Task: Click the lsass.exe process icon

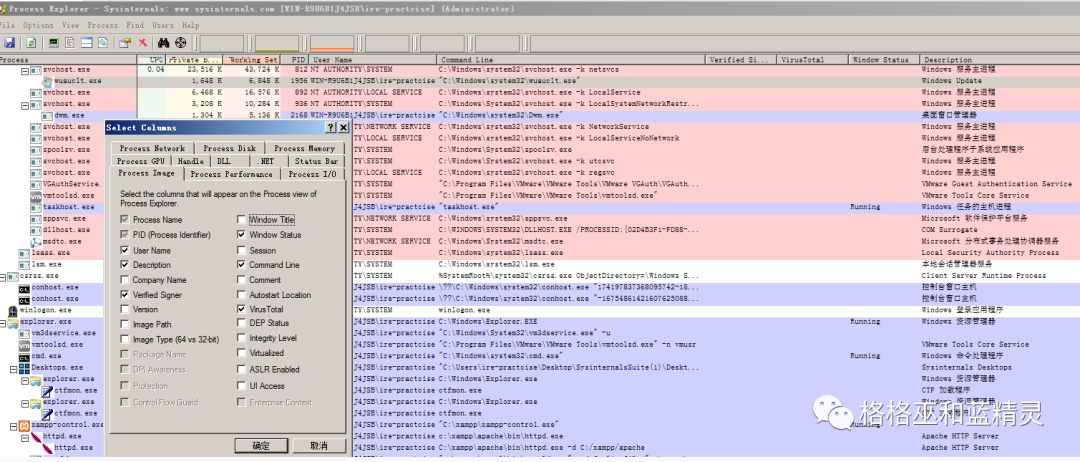Action: [x=25, y=253]
